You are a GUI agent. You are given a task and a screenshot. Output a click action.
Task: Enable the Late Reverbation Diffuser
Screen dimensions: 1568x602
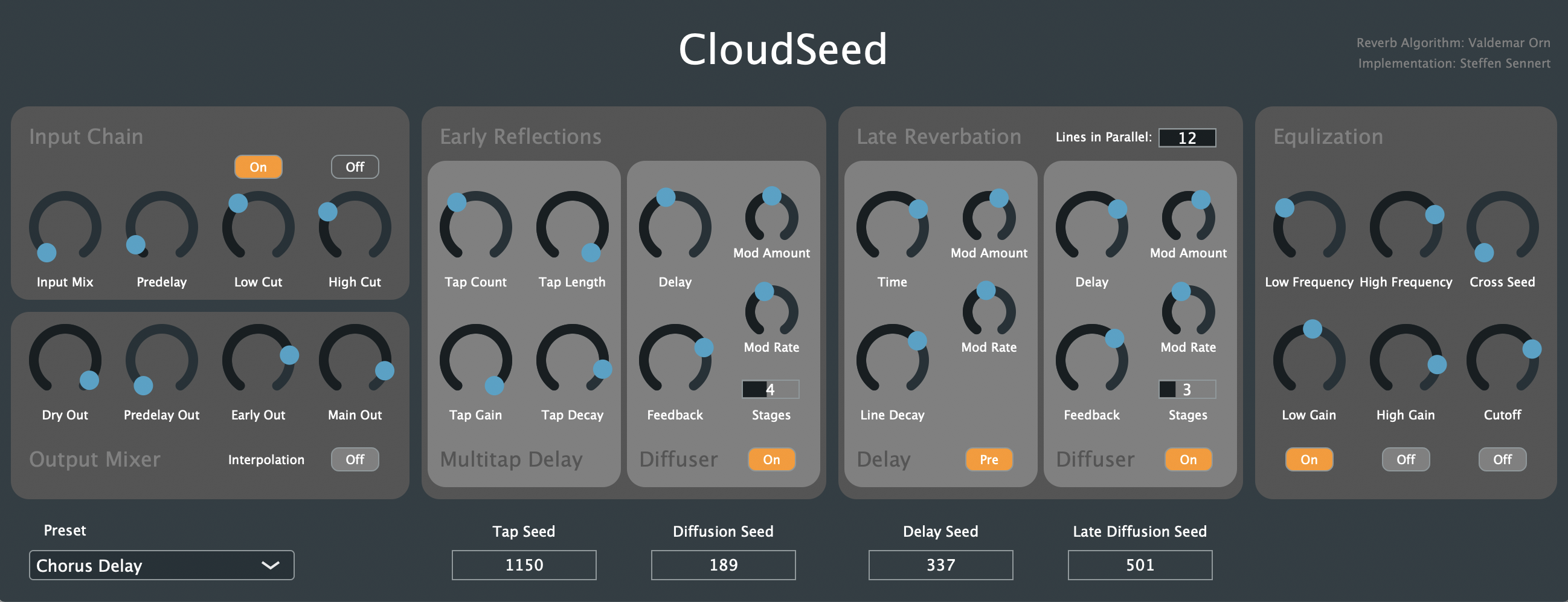1187,459
